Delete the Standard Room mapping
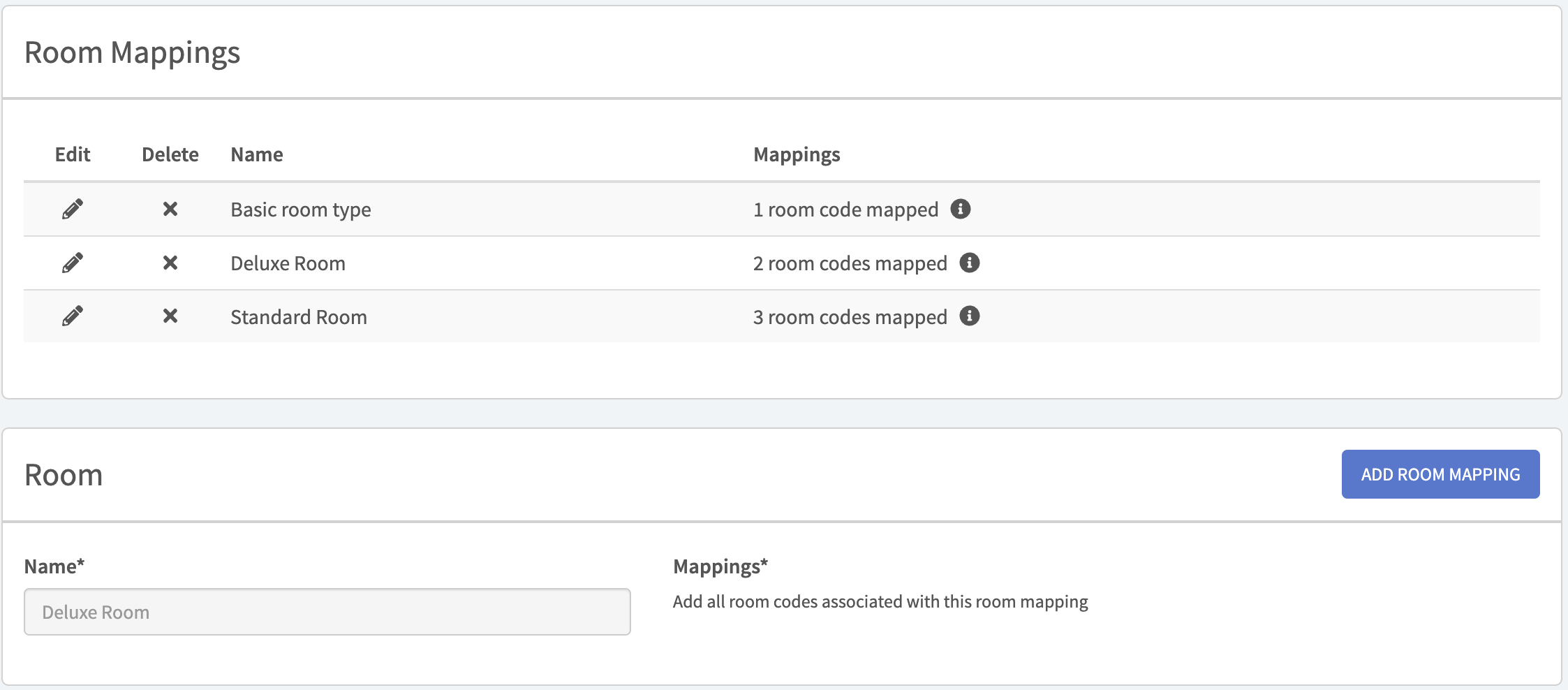The image size is (1568, 690). click(170, 316)
